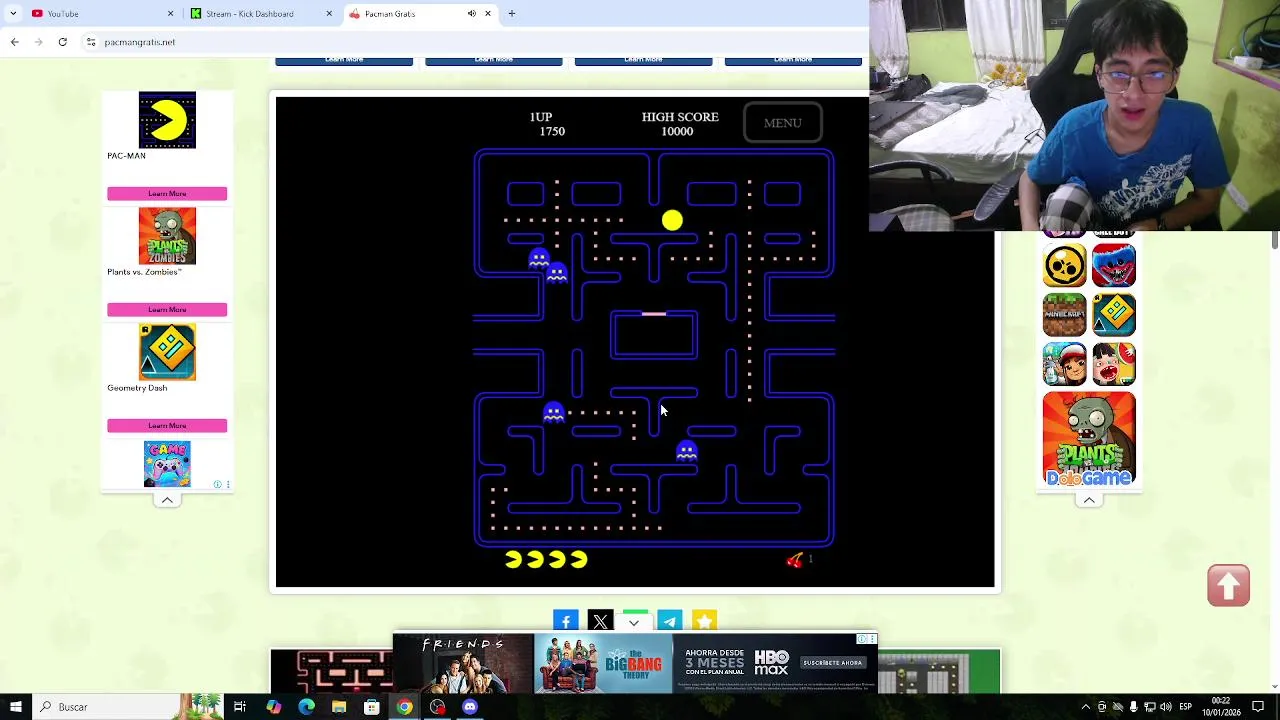Viewport: 1280px width, 720px height.
Task: Click the Learn More button under Geometry Dash
Action: (x=167, y=425)
